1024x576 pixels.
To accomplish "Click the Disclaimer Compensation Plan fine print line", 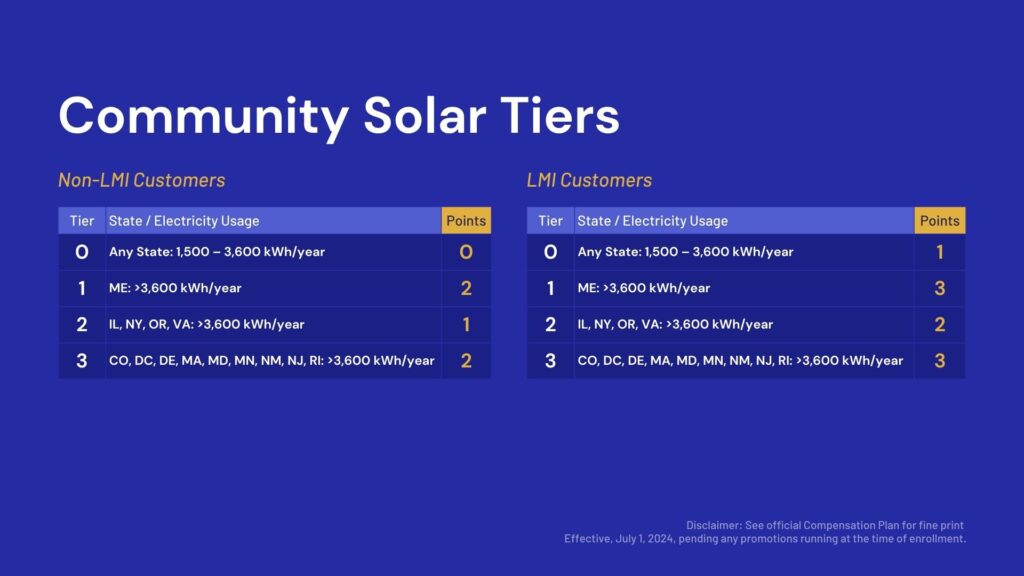I will tap(825, 525).
